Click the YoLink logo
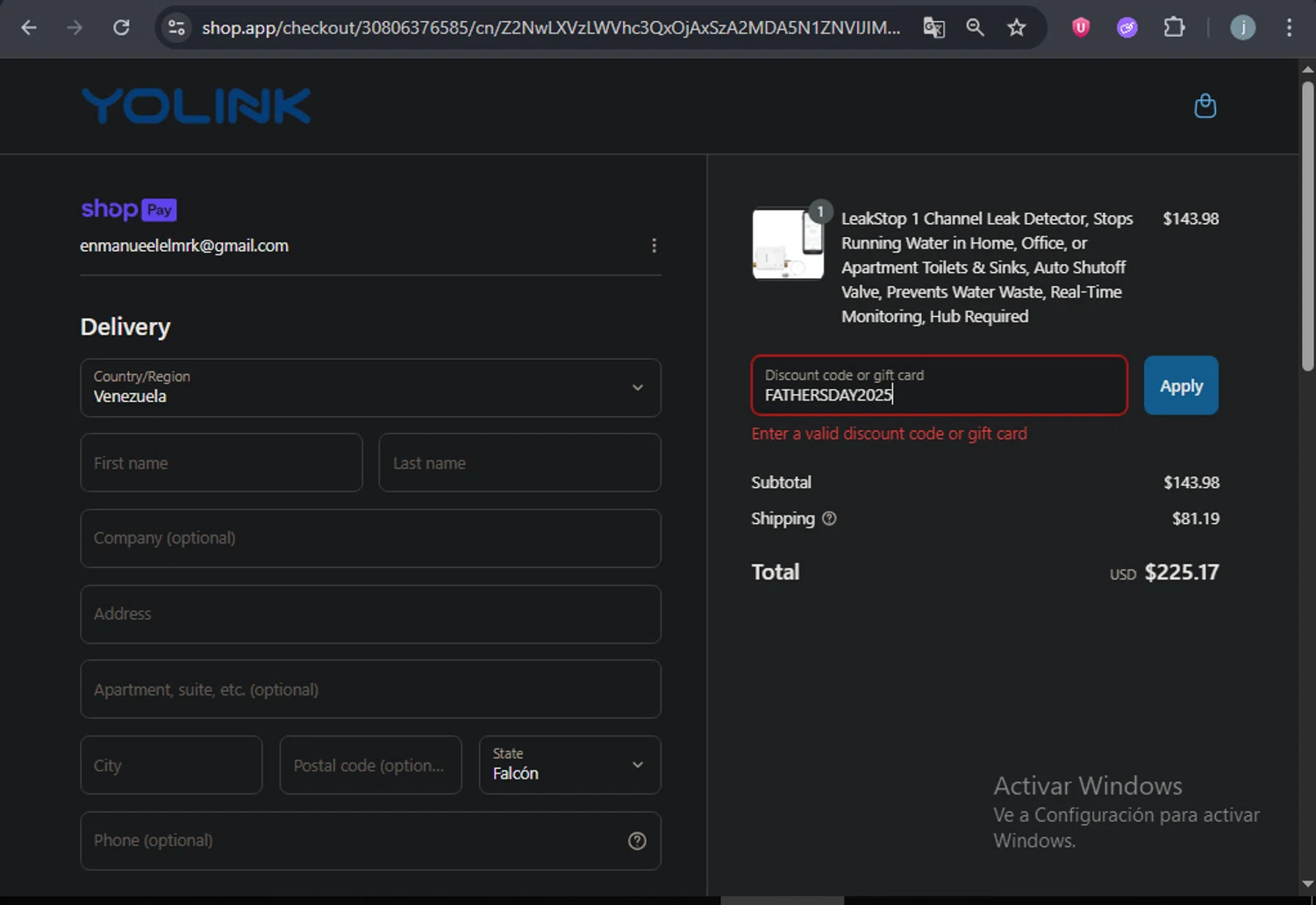 tap(196, 106)
